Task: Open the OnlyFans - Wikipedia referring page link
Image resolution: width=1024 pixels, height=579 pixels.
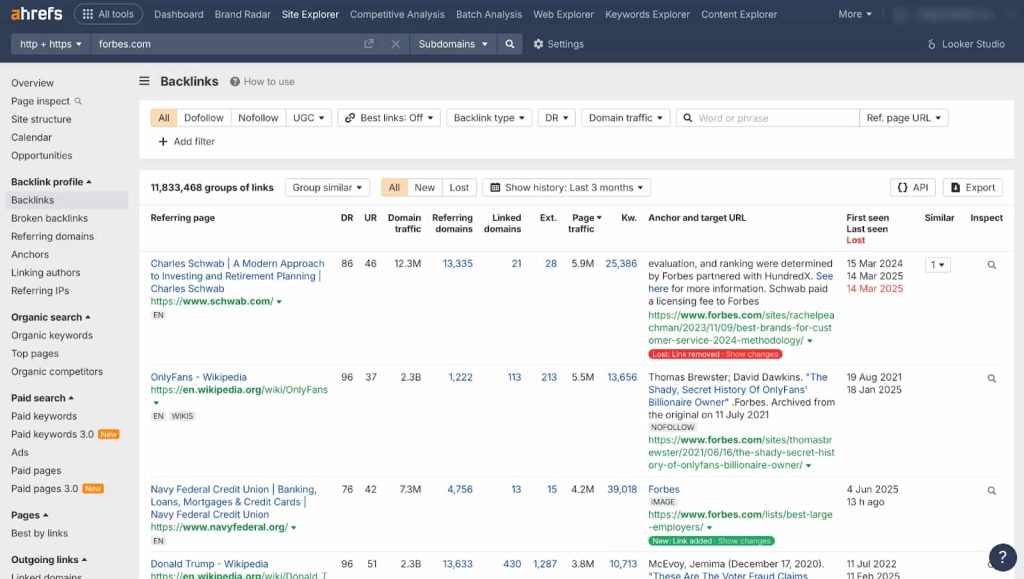Action: 199,377
